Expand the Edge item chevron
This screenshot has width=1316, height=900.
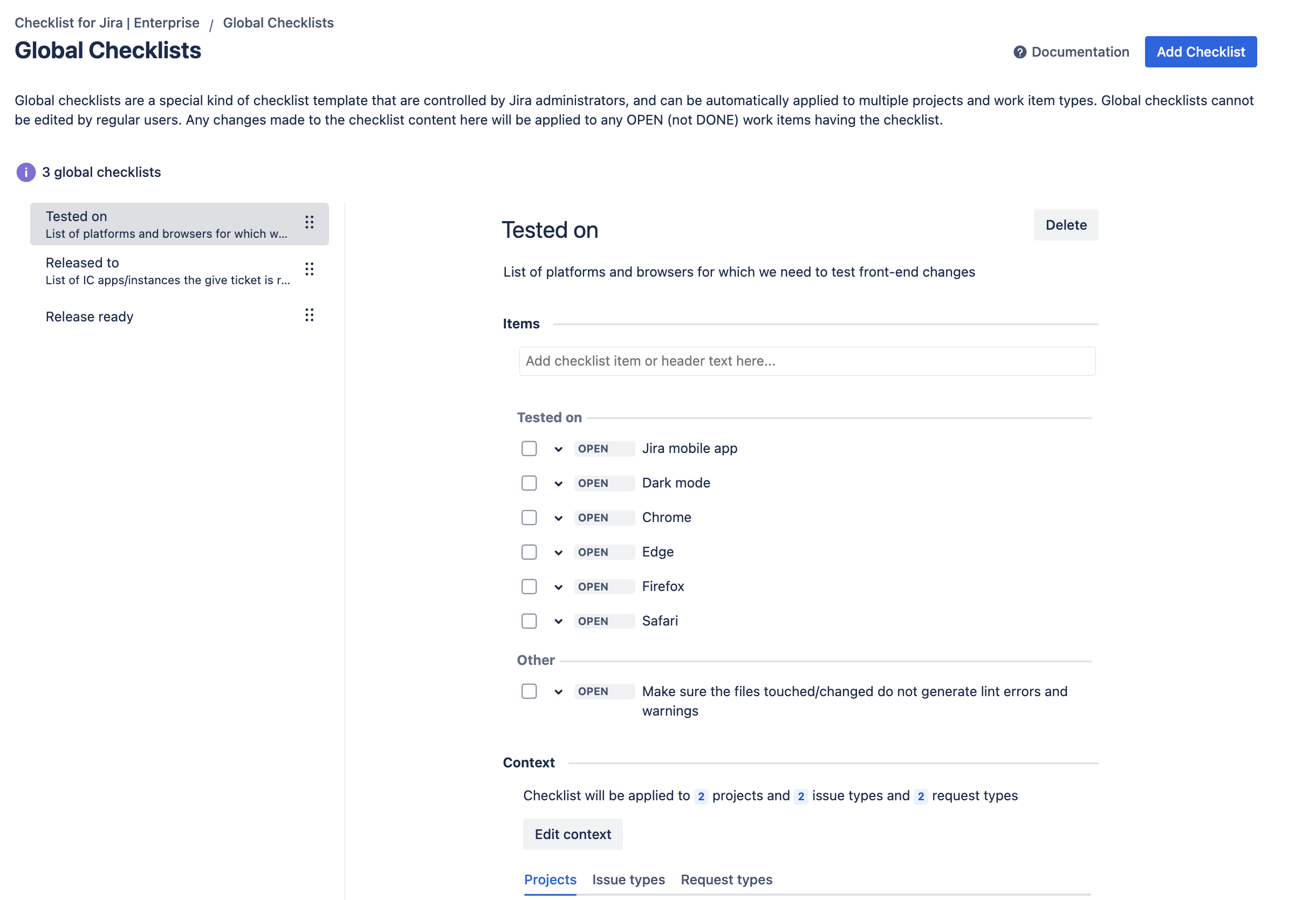558,552
